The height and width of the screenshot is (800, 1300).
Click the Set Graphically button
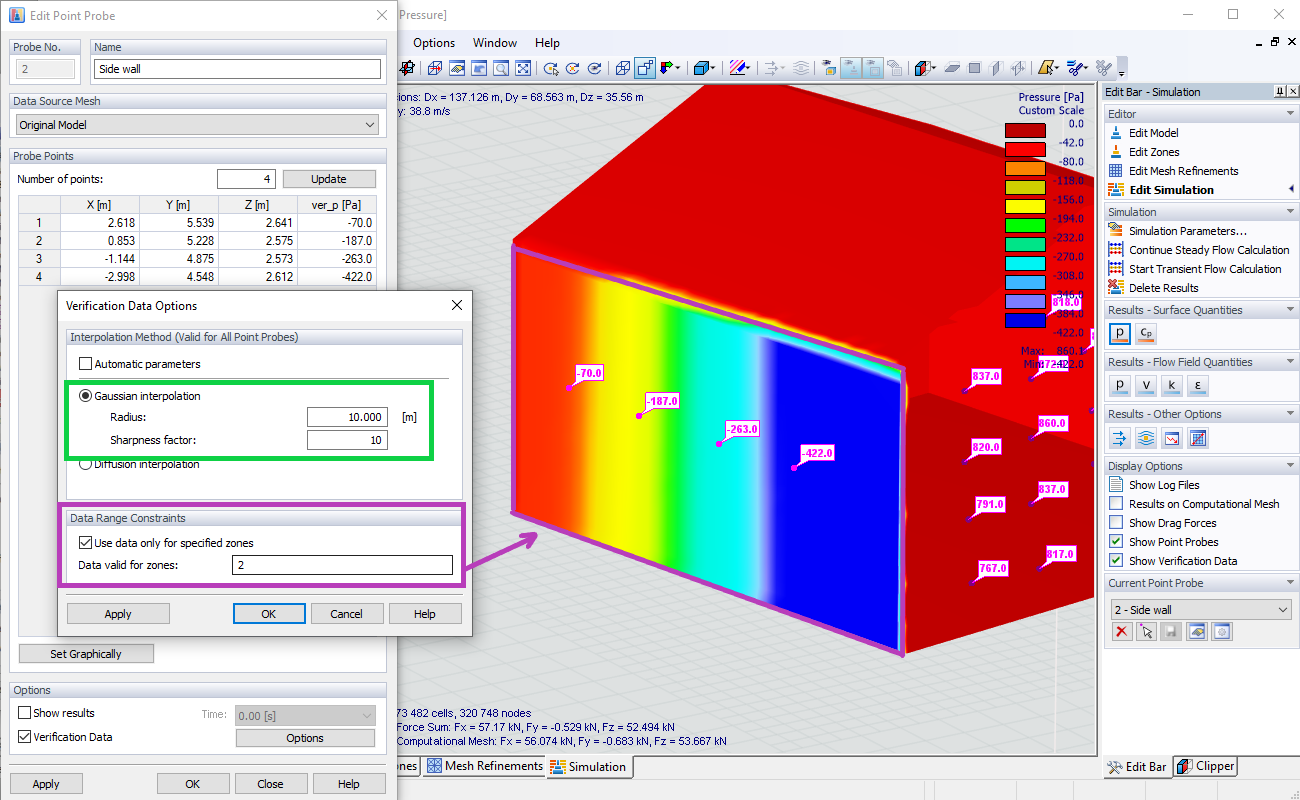86,653
